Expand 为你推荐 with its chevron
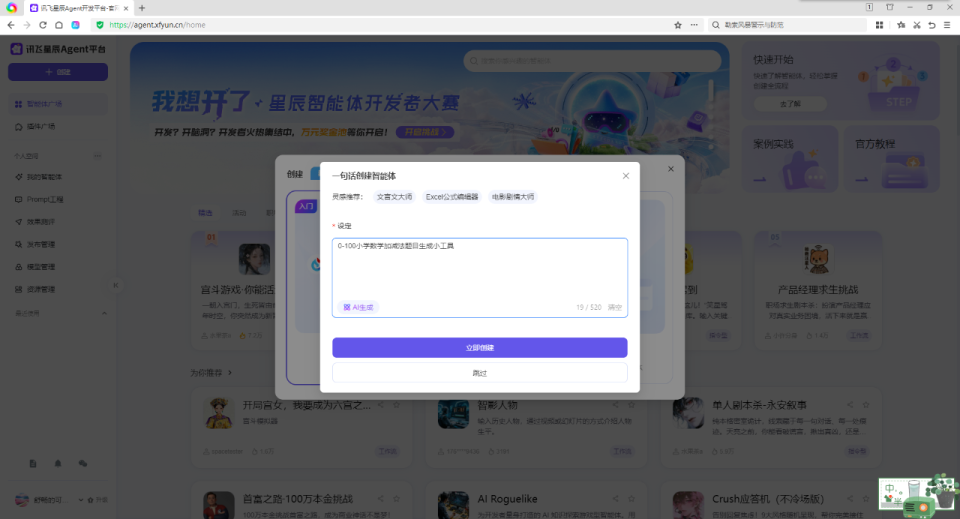 click(230, 372)
